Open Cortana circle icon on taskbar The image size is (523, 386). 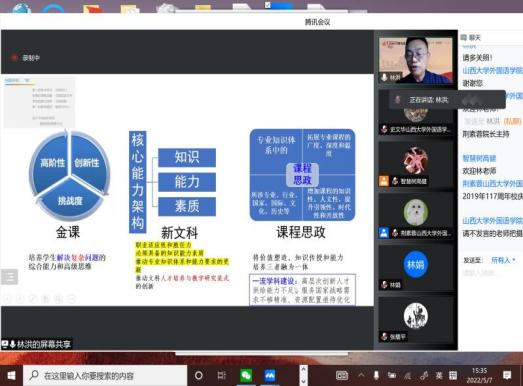pos(199,376)
